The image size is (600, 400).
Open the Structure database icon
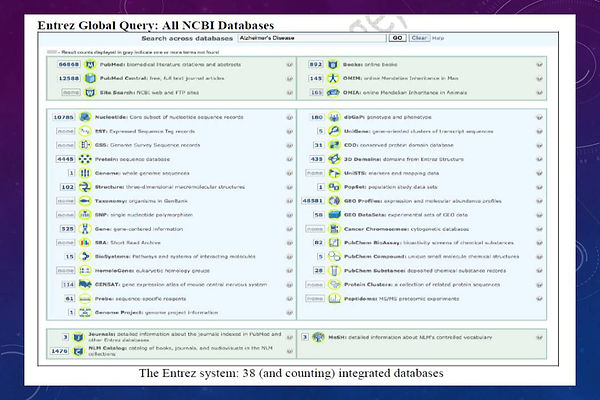(x=85, y=187)
